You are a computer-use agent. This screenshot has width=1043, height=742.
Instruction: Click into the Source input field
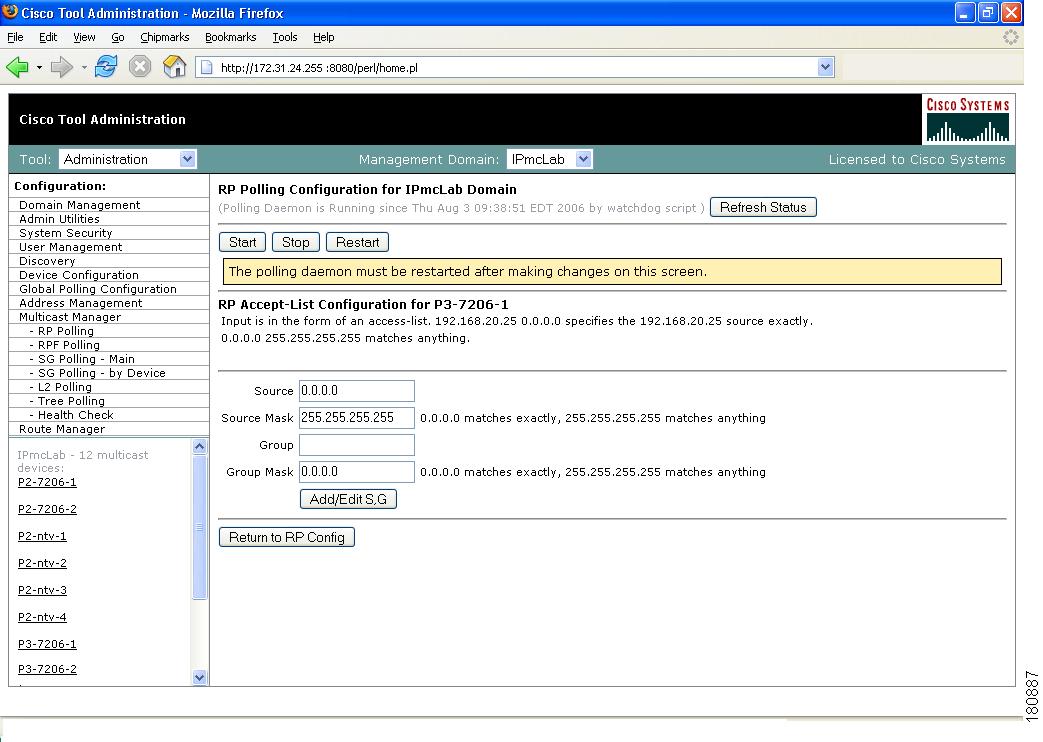(357, 391)
